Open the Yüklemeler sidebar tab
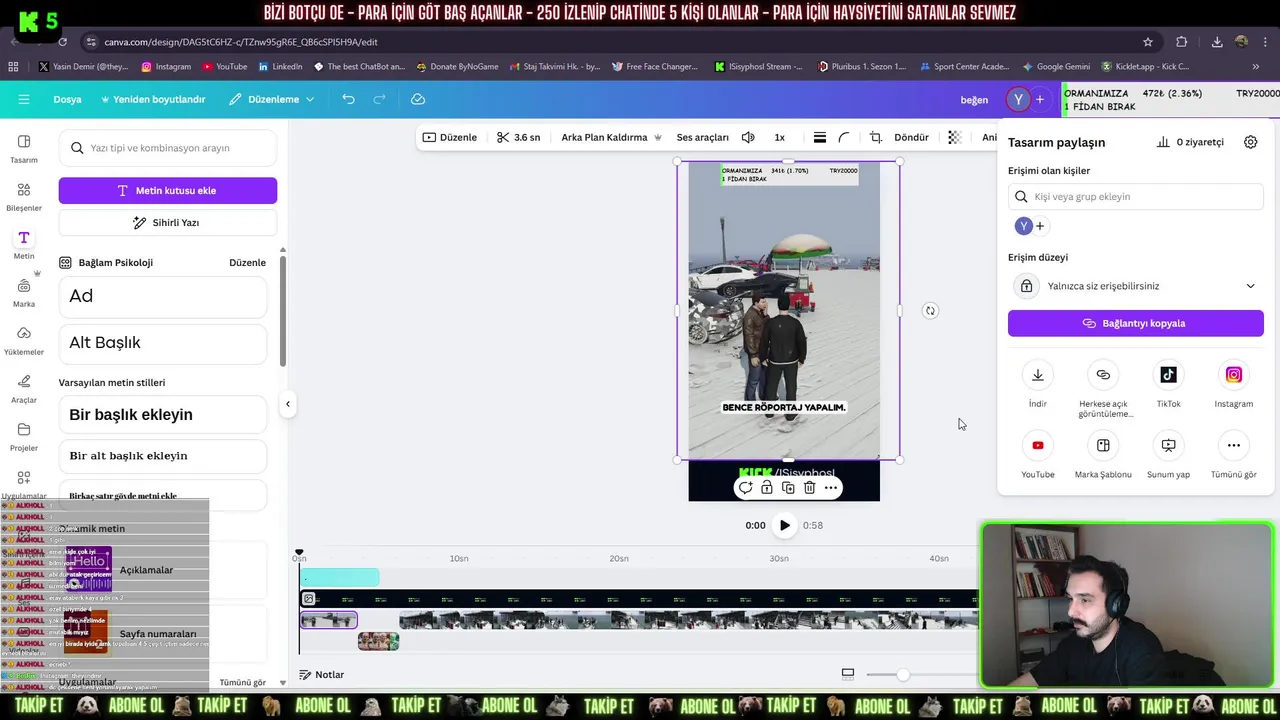 pyautogui.click(x=24, y=340)
